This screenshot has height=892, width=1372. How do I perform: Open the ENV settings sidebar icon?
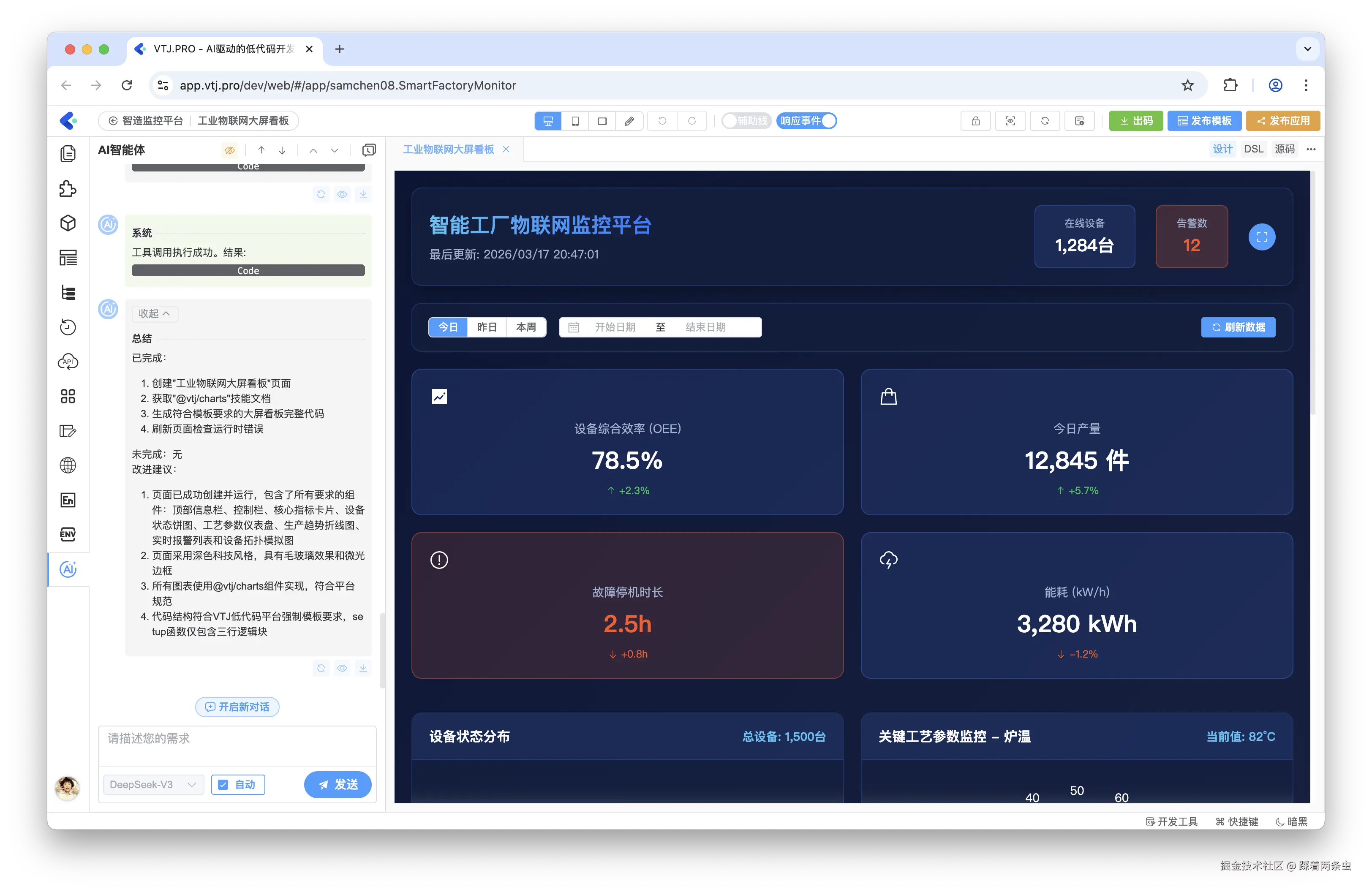[68, 534]
